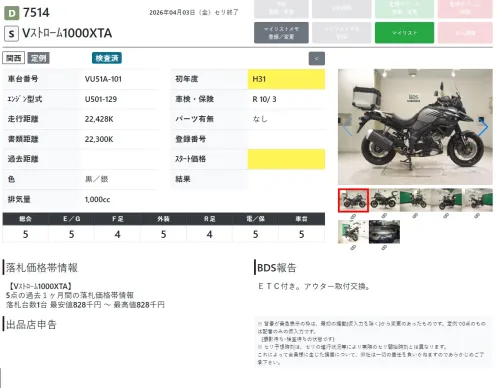Screen dimensions: 500x388
Task: Select the 外装 score column header
Action: point(163,219)
